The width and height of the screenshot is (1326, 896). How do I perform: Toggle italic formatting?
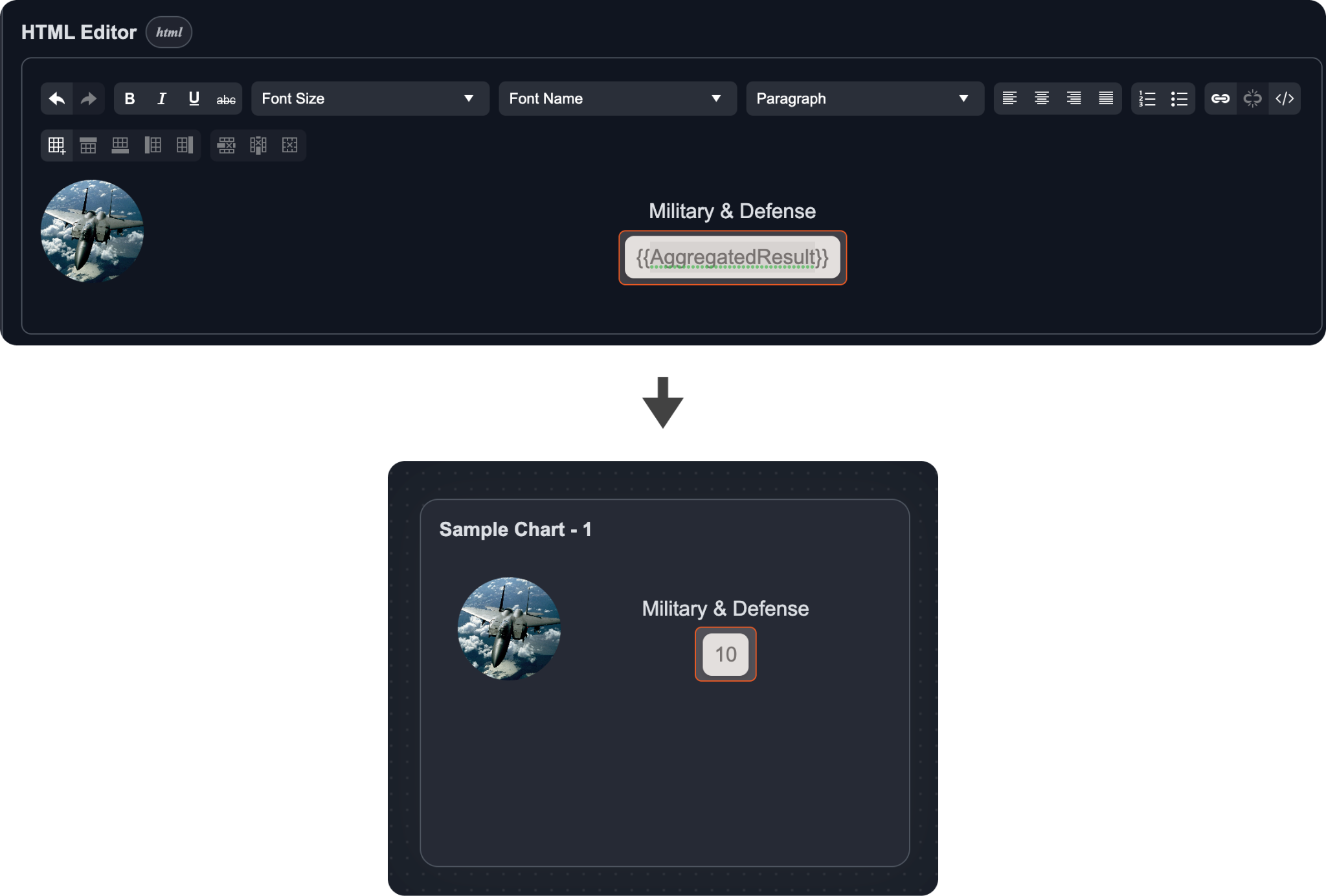point(162,98)
